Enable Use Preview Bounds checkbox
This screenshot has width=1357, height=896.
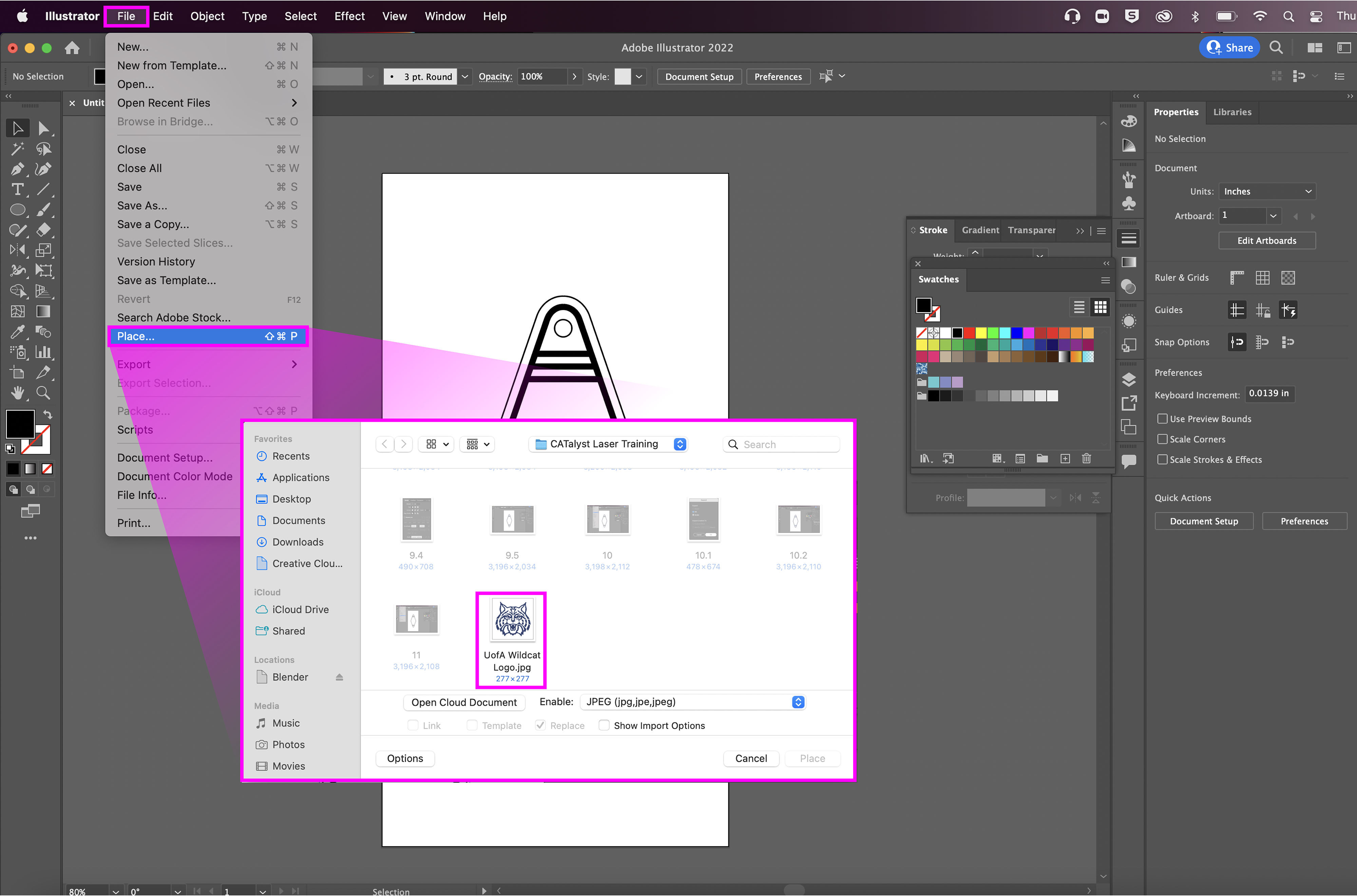(x=1162, y=419)
